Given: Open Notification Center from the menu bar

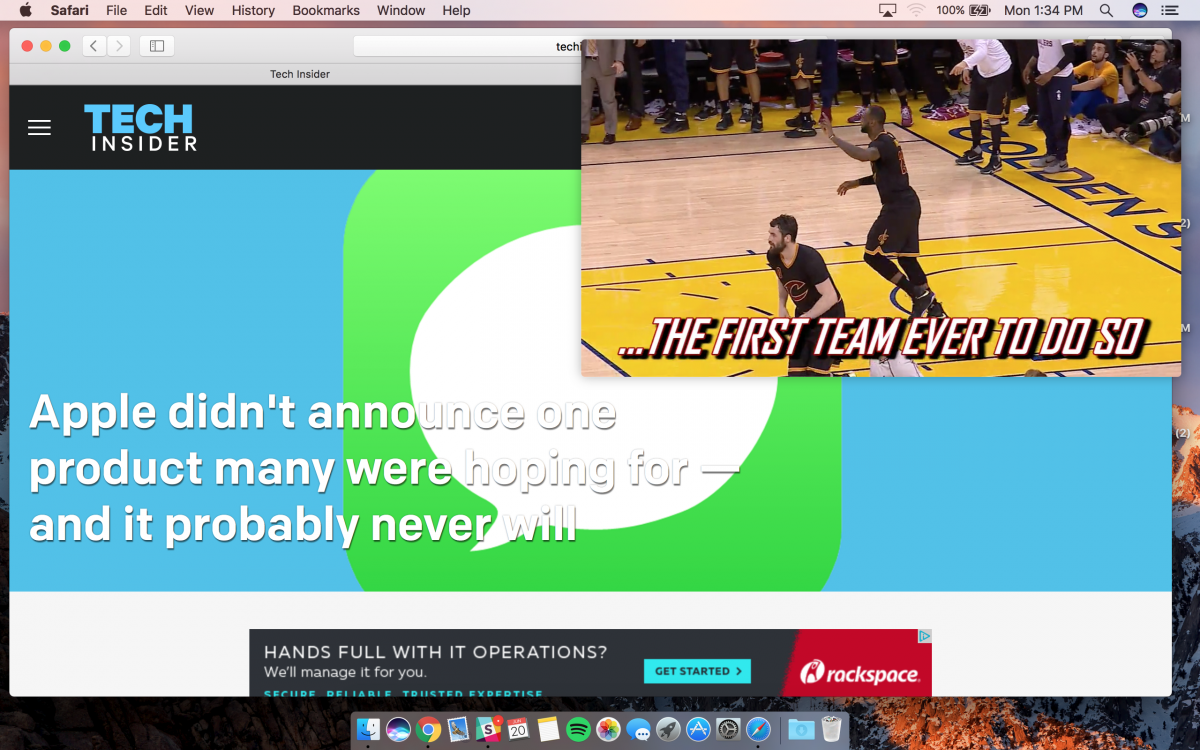Looking at the screenshot, I should tap(1169, 10).
